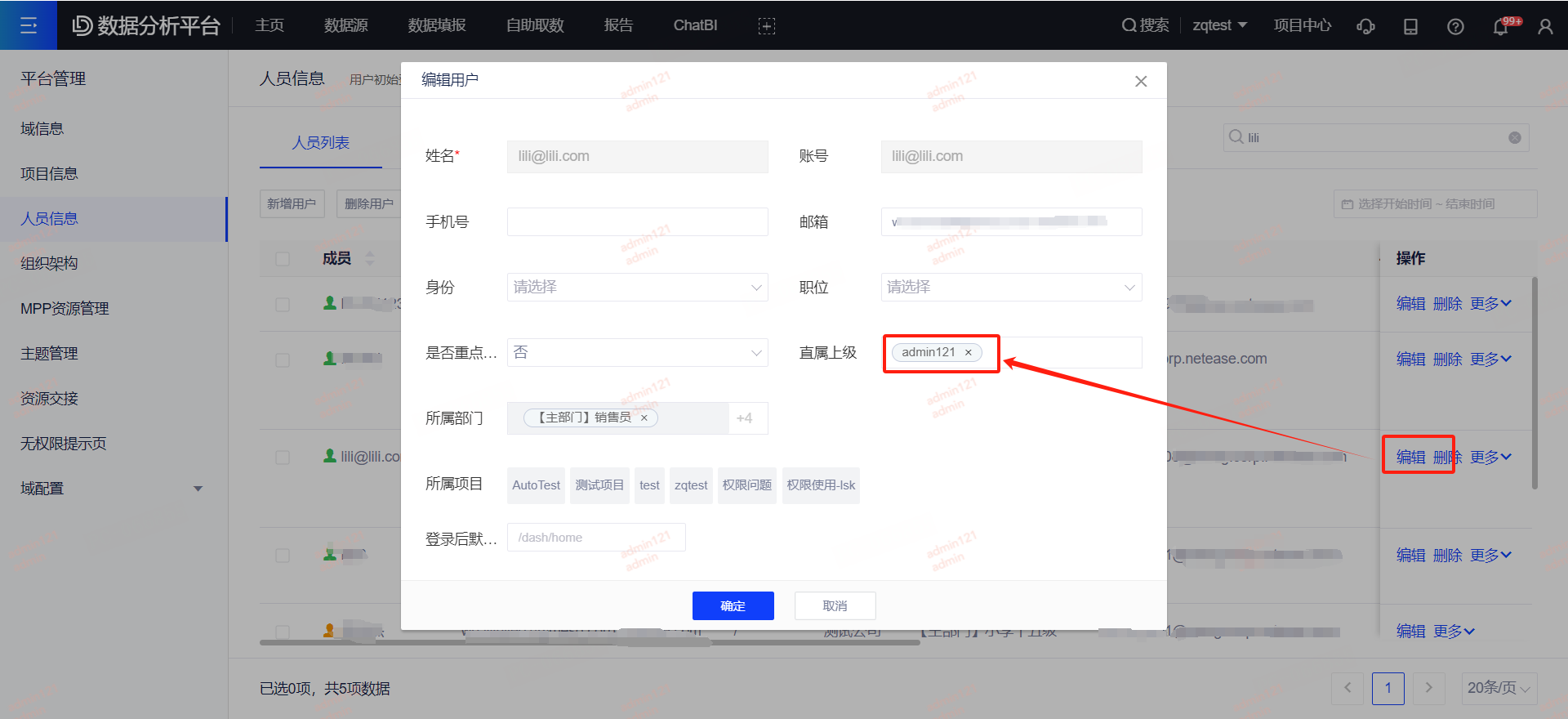Click the 手机号 input field
The width and height of the screenshot is (1568, 719).
click(x=637, y=222)
